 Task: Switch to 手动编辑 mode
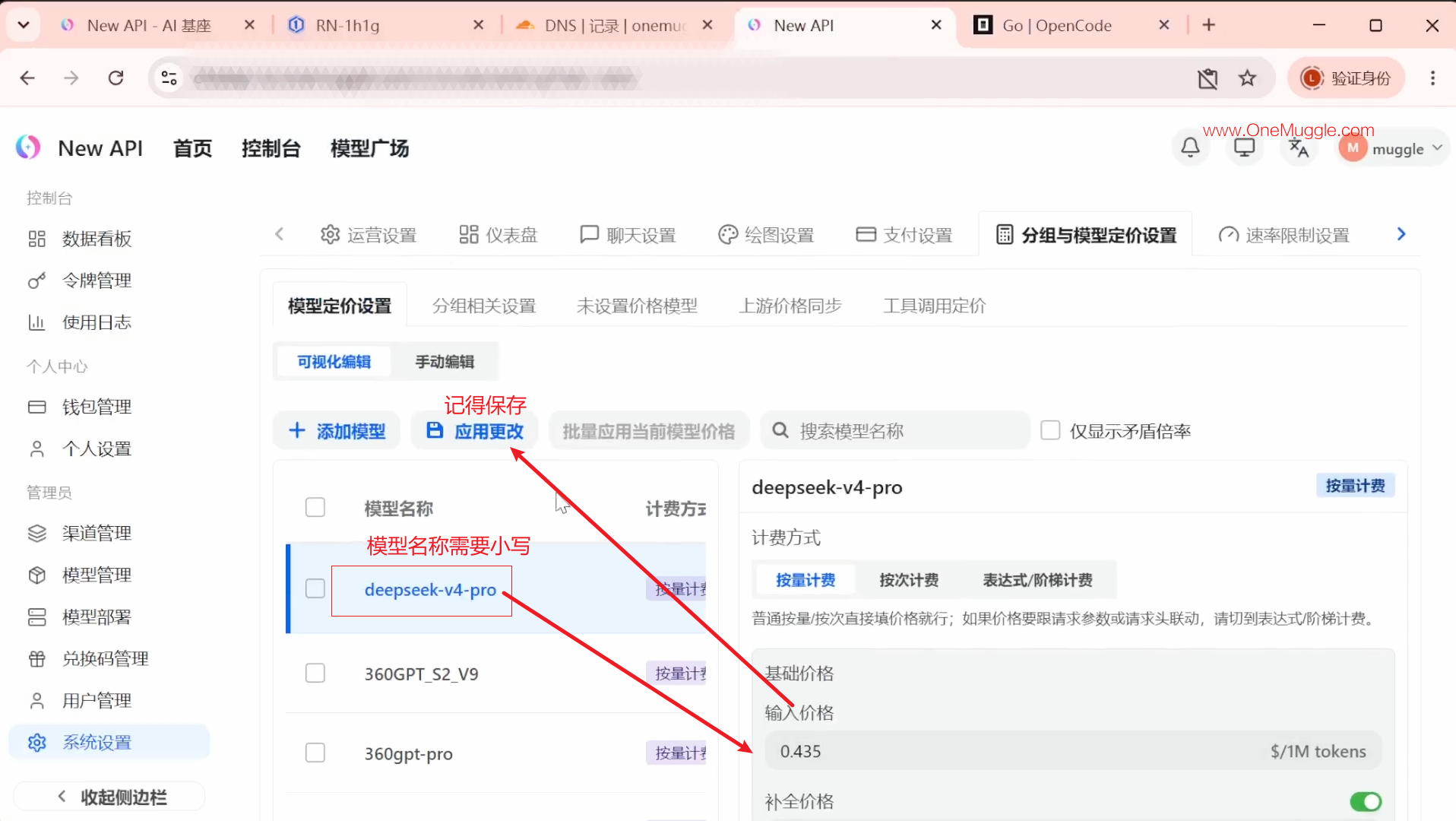tap(445, 362)
